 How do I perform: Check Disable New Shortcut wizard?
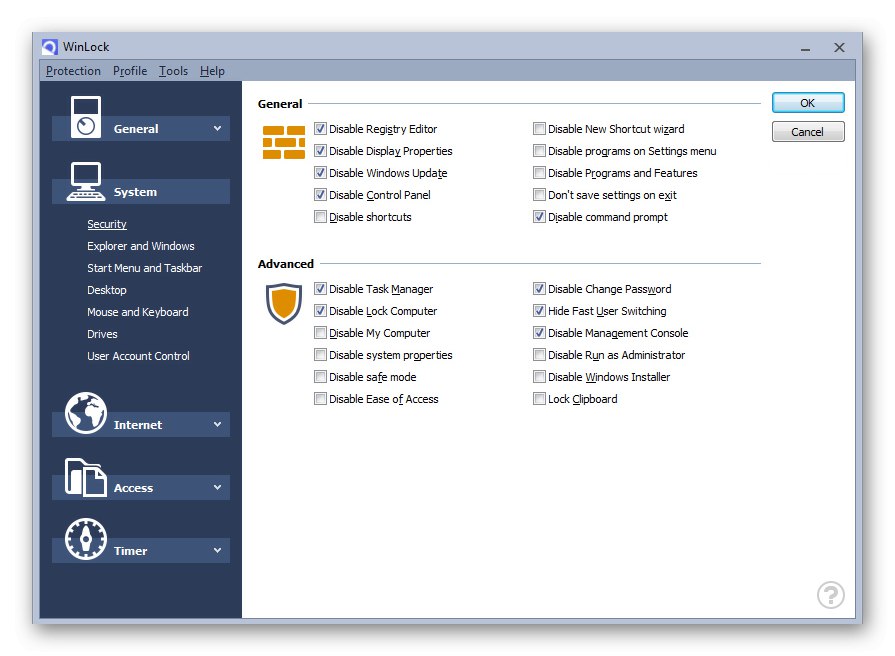[539, 129]
